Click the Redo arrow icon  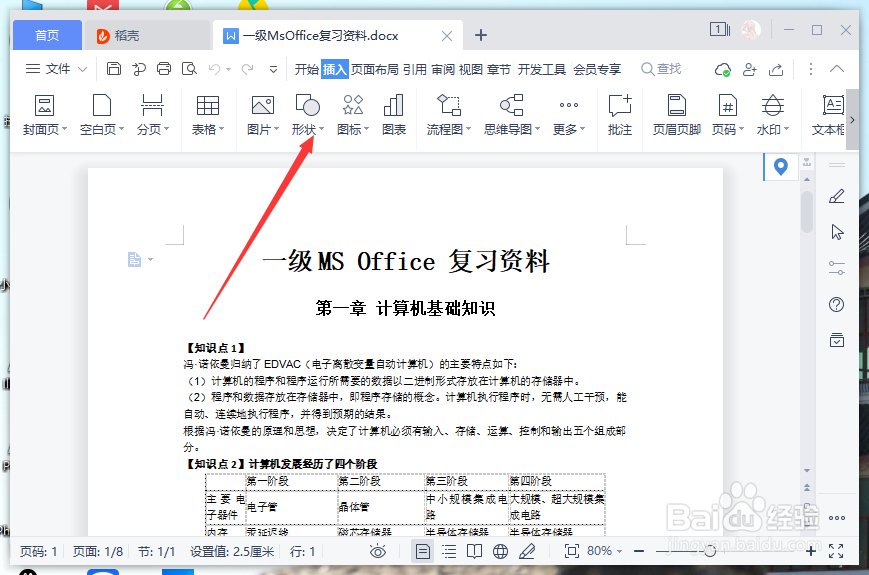click(x=248, y=69)
